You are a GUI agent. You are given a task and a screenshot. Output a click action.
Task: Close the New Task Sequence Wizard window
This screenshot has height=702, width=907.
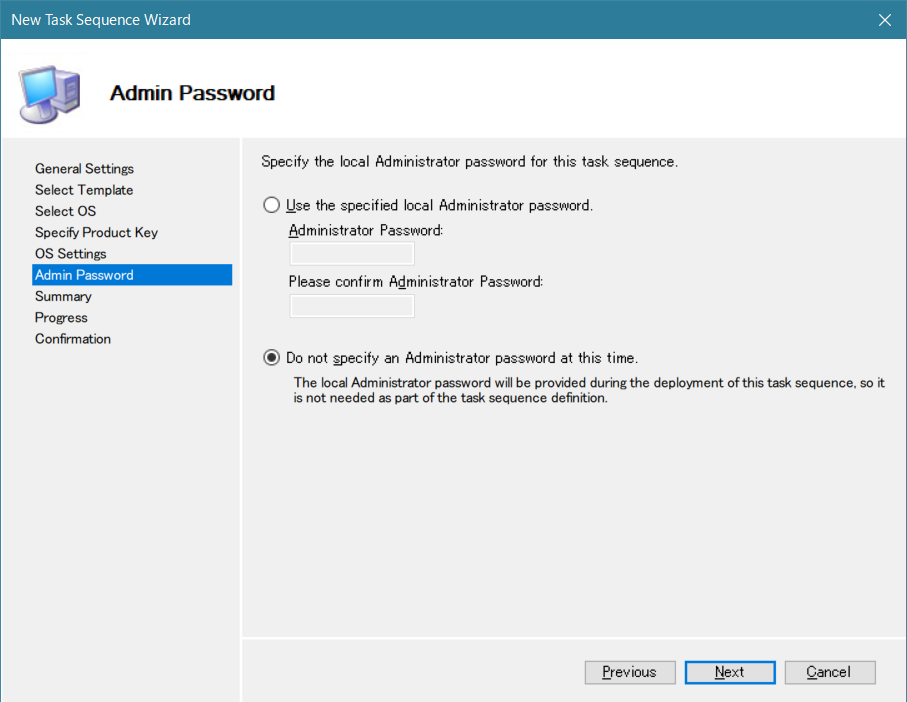pos(884,20)
